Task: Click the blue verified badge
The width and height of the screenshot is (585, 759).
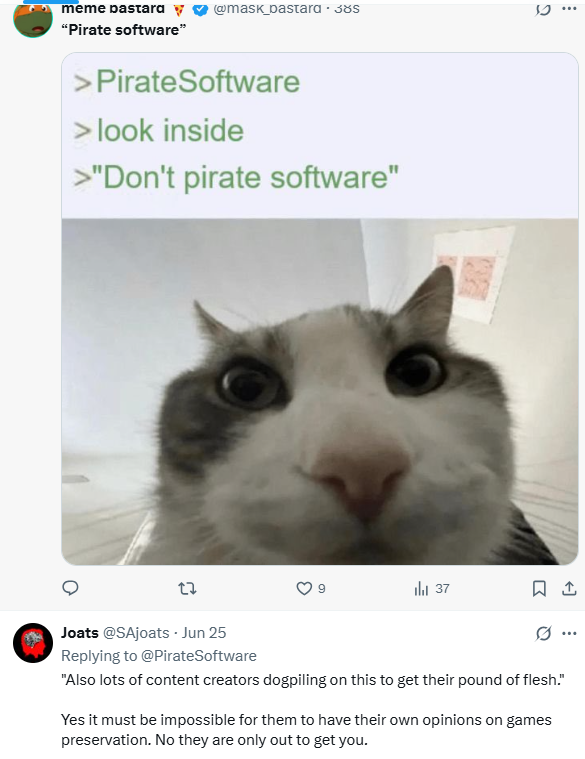Action: coord(200,9)
